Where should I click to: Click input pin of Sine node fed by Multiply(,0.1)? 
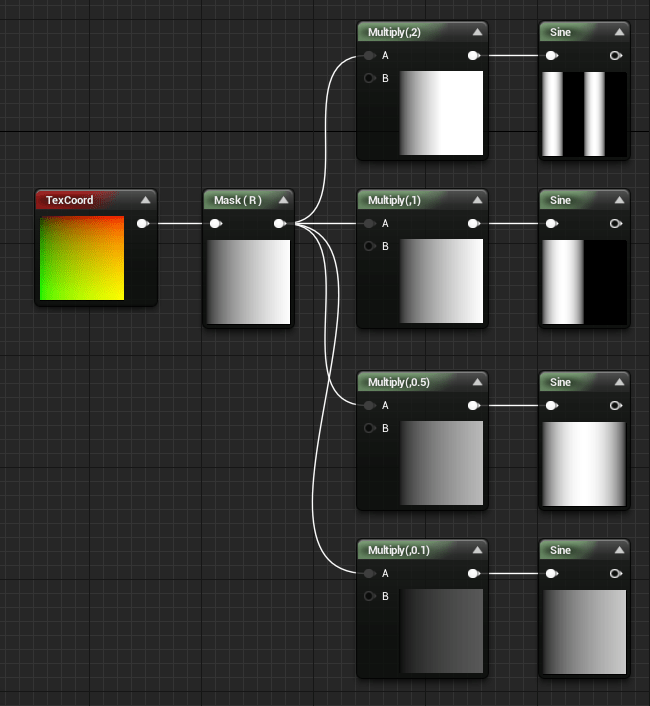click(x=551, y=573)
